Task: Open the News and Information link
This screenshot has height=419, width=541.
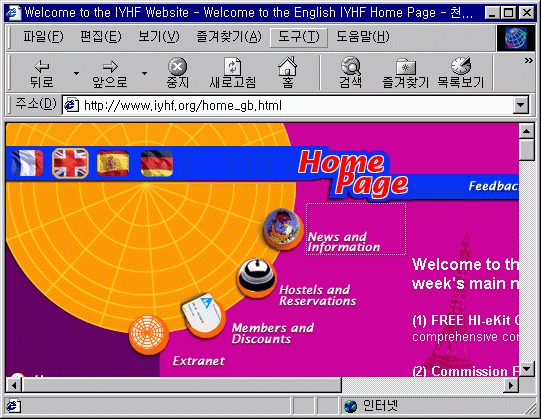Action: click(x=344, y=242)
